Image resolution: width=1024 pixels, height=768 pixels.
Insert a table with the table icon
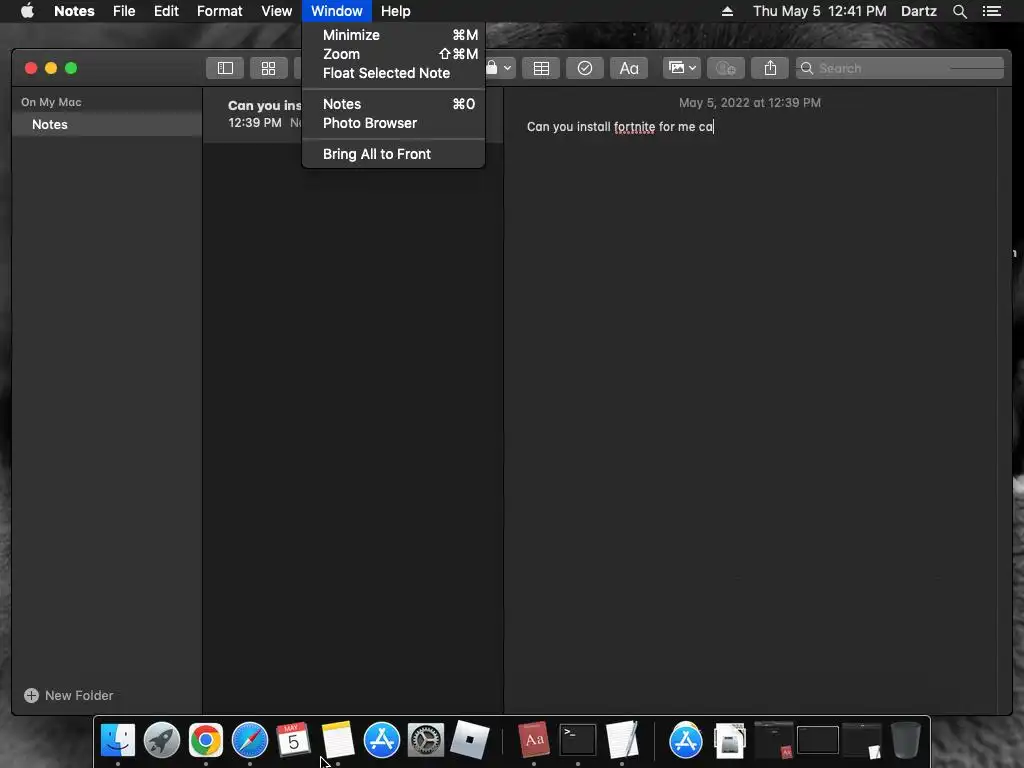coord(541,68)
